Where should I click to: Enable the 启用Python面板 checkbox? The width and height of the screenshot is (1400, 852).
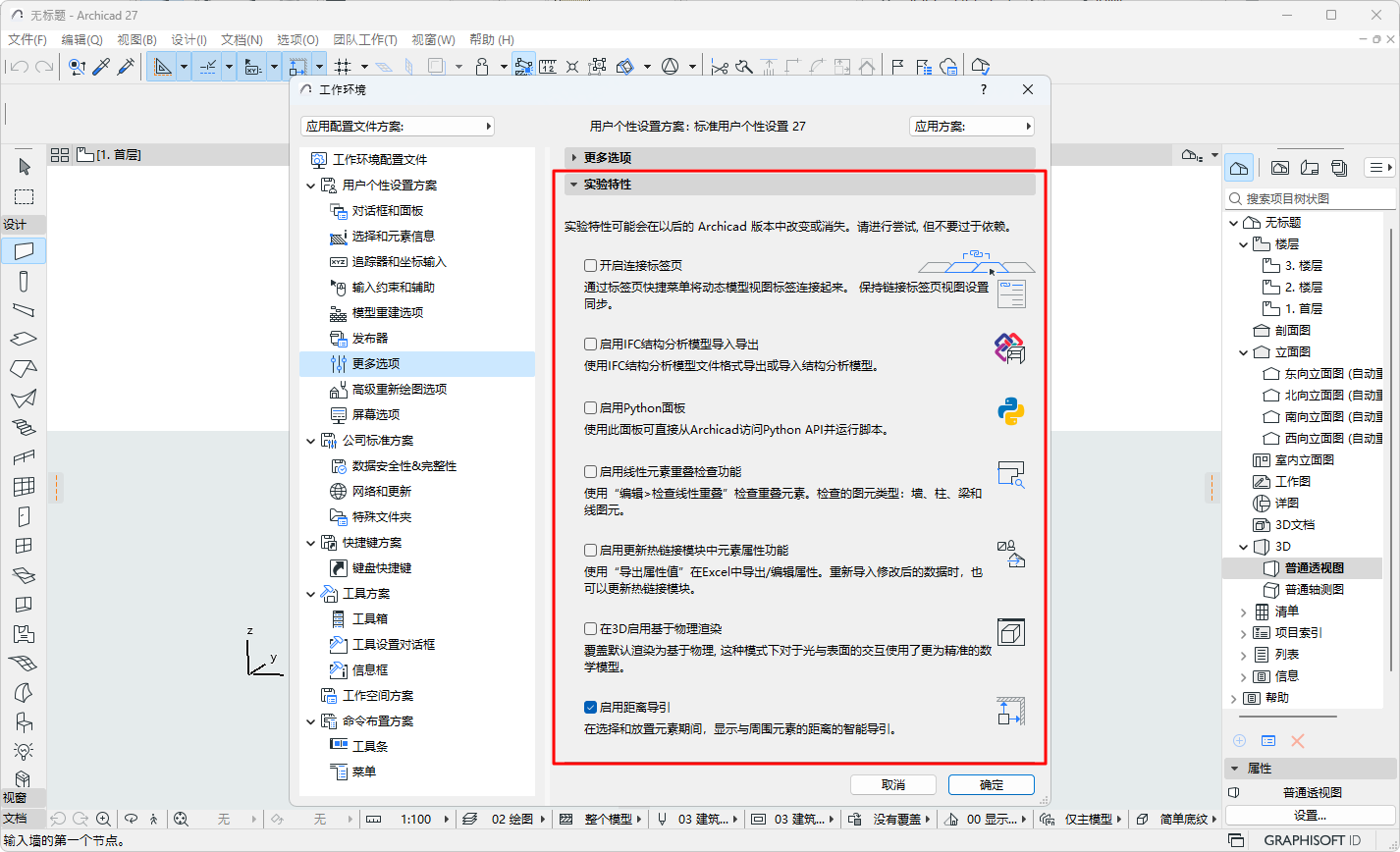[x=590, y=408]
